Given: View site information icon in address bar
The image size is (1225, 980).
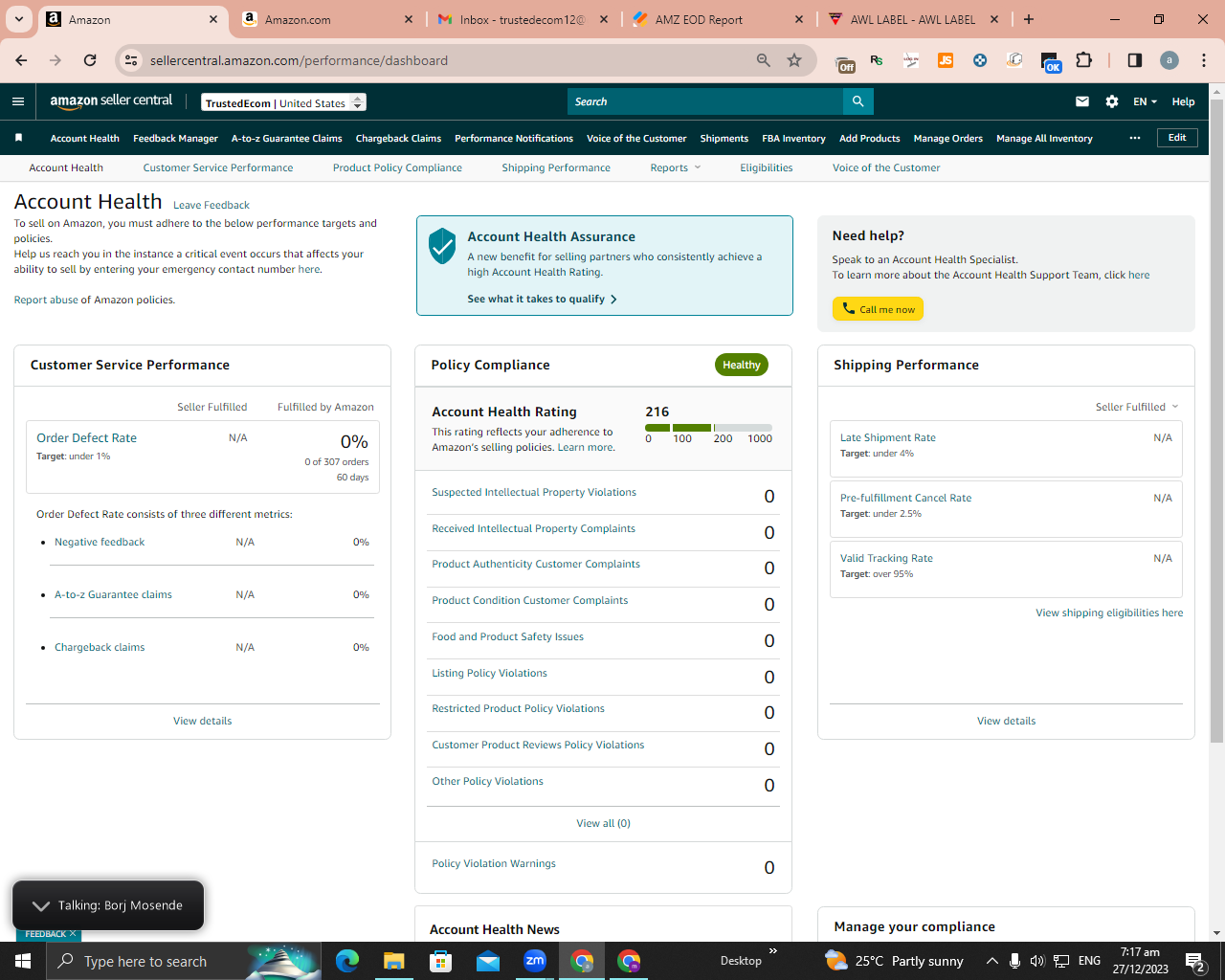Looking at the screenshot, I should 132,60.
